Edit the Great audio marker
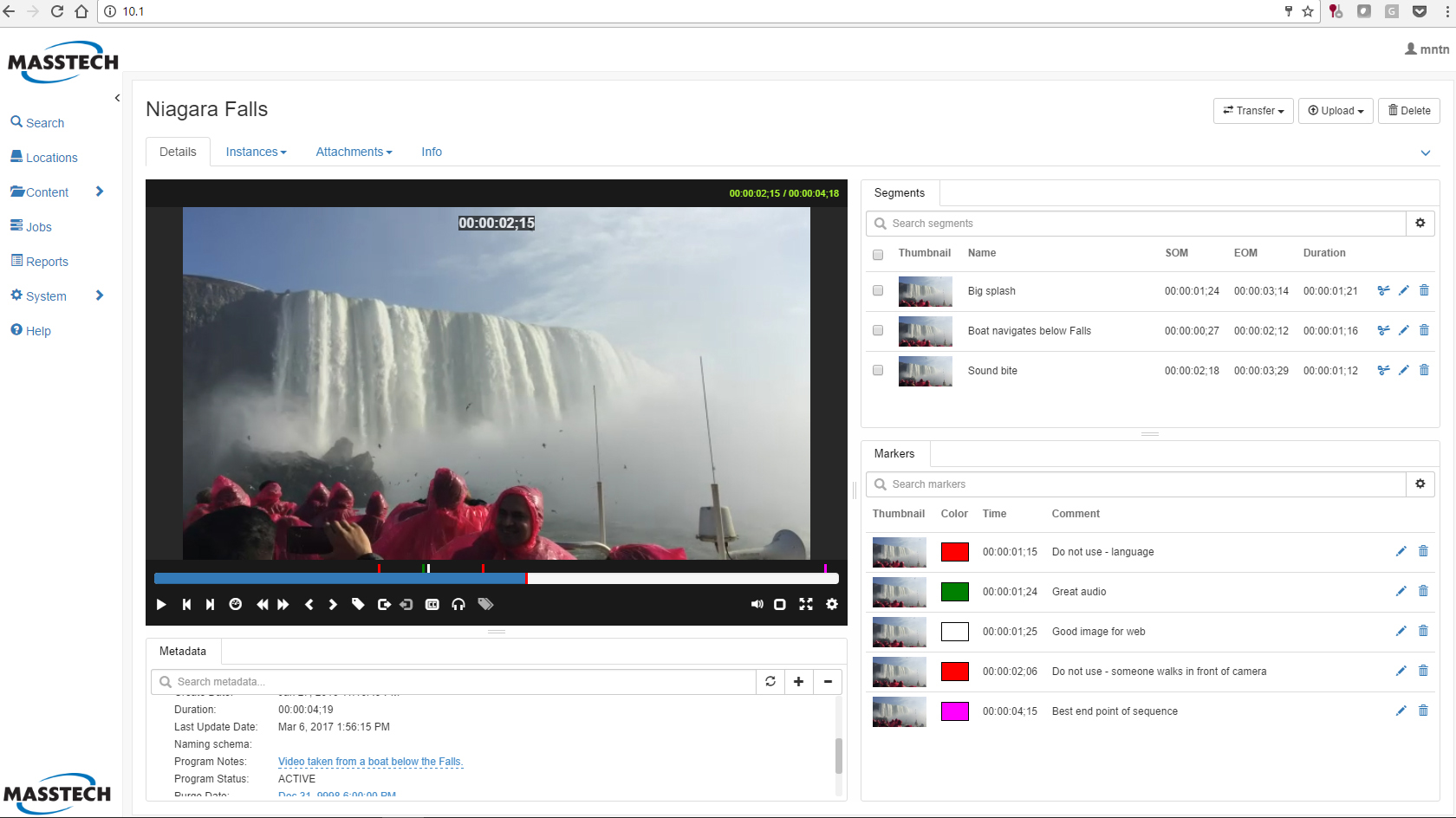 tap(1401, 591)
